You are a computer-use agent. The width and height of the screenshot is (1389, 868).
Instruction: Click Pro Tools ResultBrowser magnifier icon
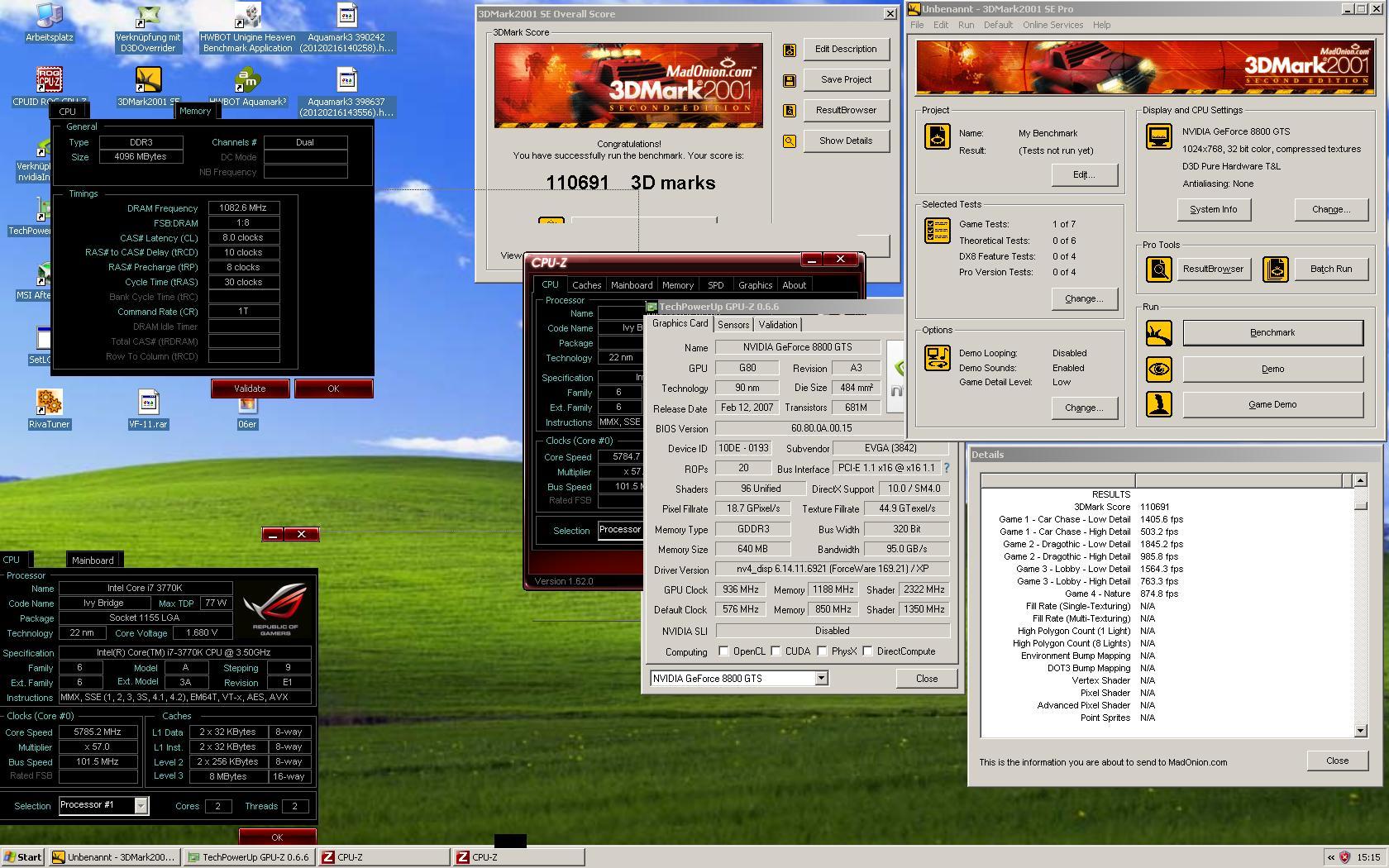point(1159,269)
